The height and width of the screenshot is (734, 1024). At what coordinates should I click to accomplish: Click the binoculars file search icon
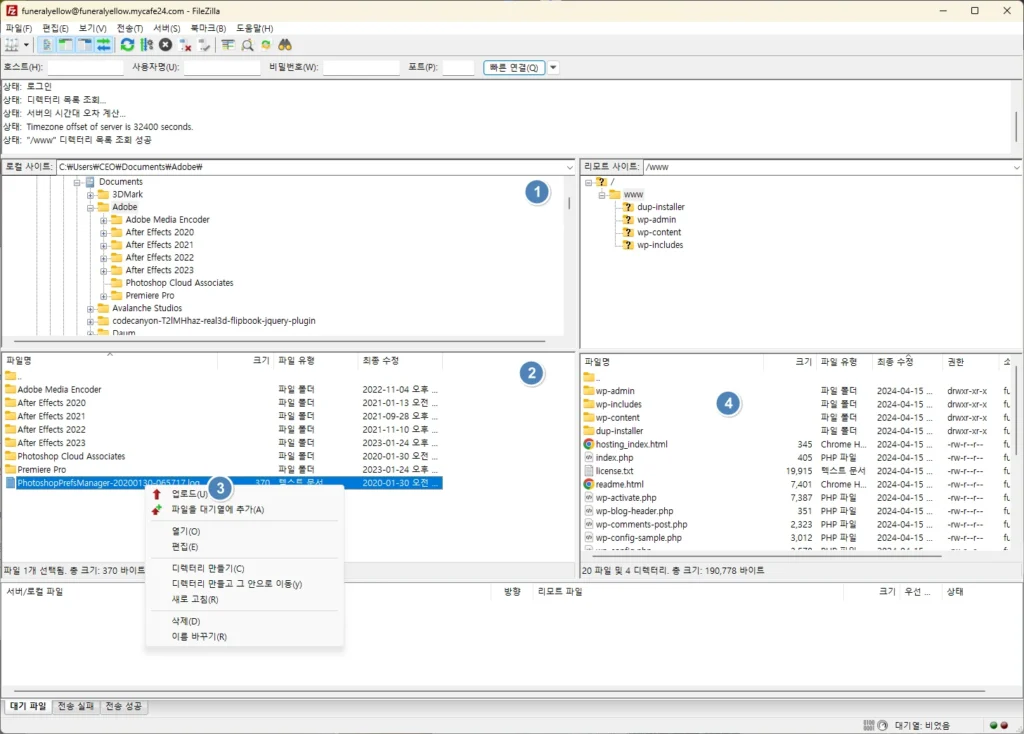[x=285, y=45]
